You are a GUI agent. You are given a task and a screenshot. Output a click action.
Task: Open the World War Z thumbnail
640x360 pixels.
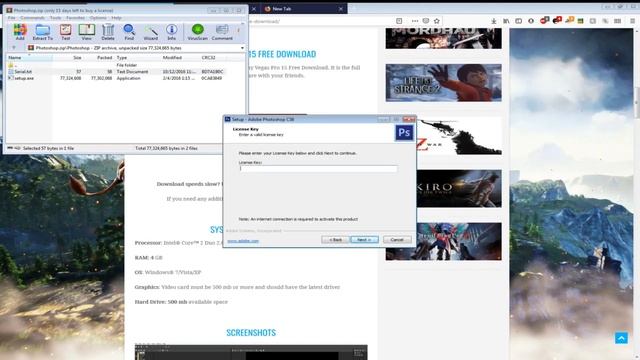[459, 136]
